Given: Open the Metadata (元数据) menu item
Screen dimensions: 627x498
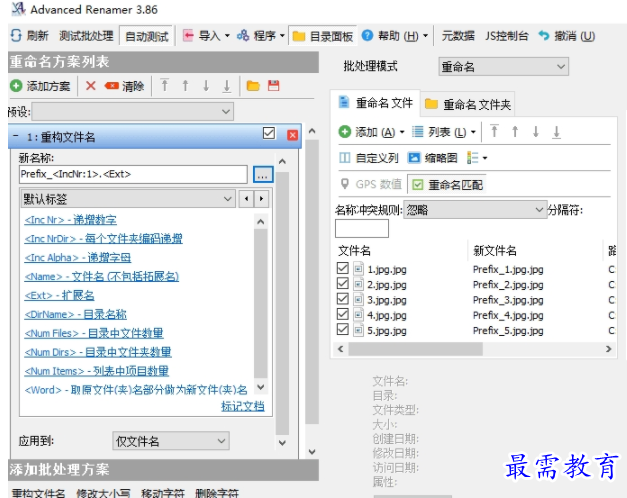Looking at the screenshot, I should tap(458, 36).
